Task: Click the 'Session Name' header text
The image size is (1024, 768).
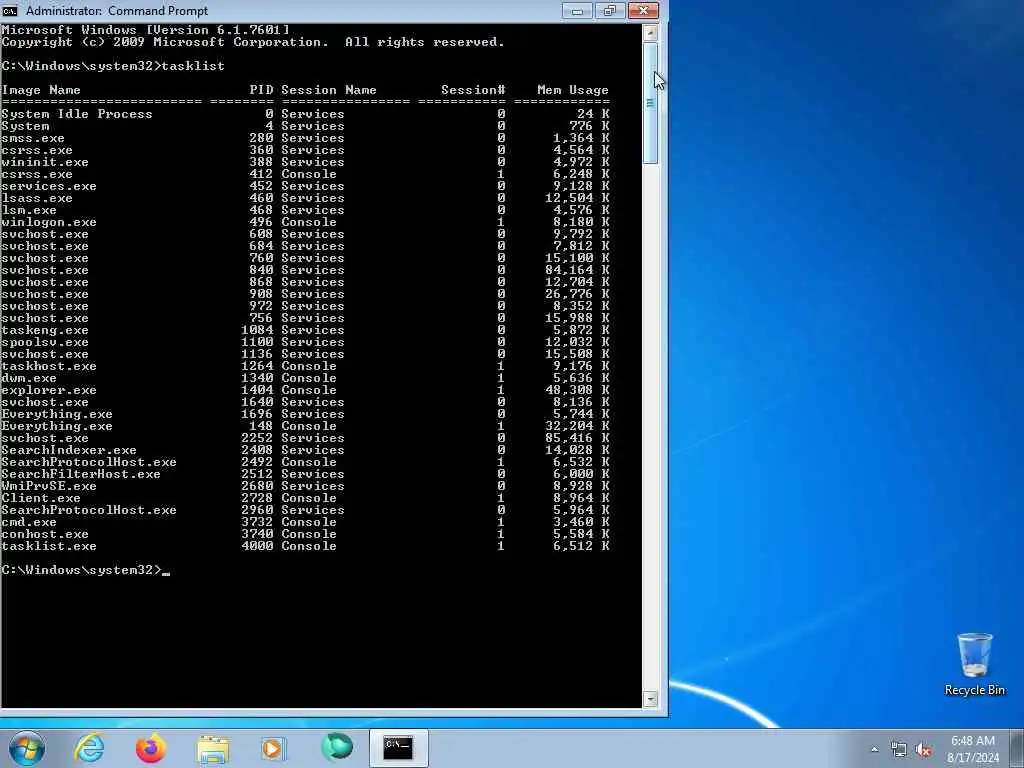Action: [x=328, y=90]
